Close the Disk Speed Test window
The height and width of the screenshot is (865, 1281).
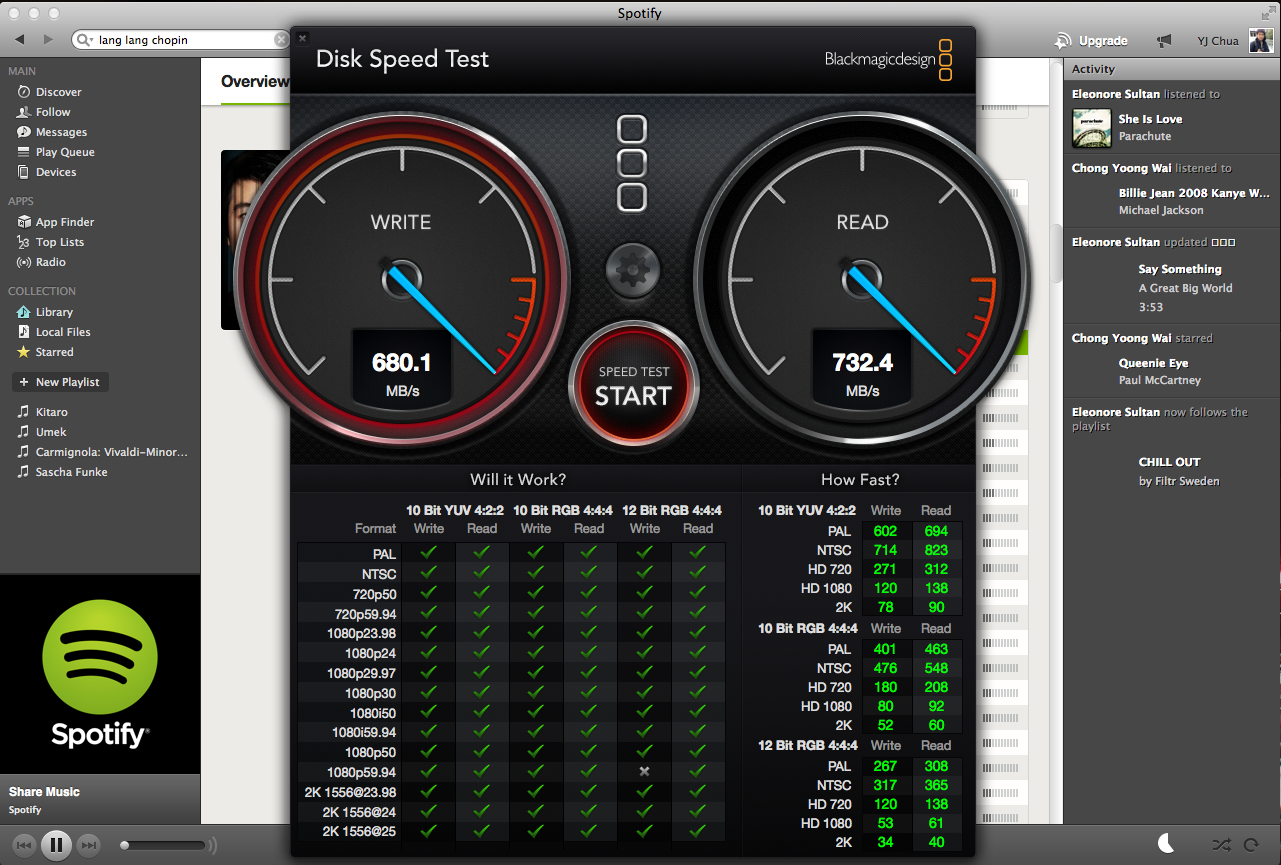(x=303, y=38)
